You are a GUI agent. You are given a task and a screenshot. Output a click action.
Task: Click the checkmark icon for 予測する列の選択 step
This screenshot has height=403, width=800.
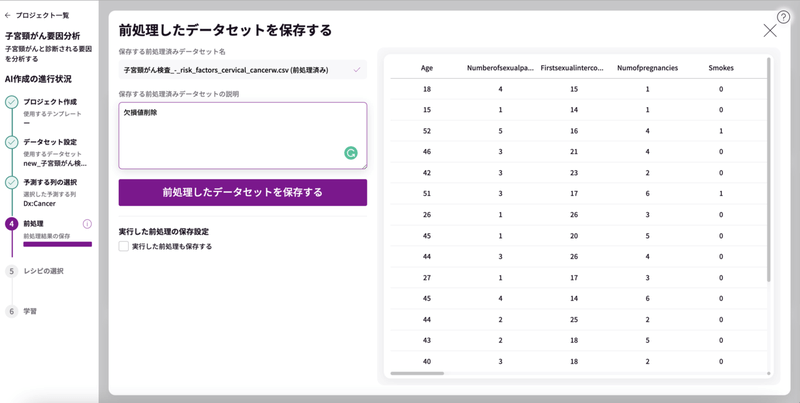[x=11, y=183]
